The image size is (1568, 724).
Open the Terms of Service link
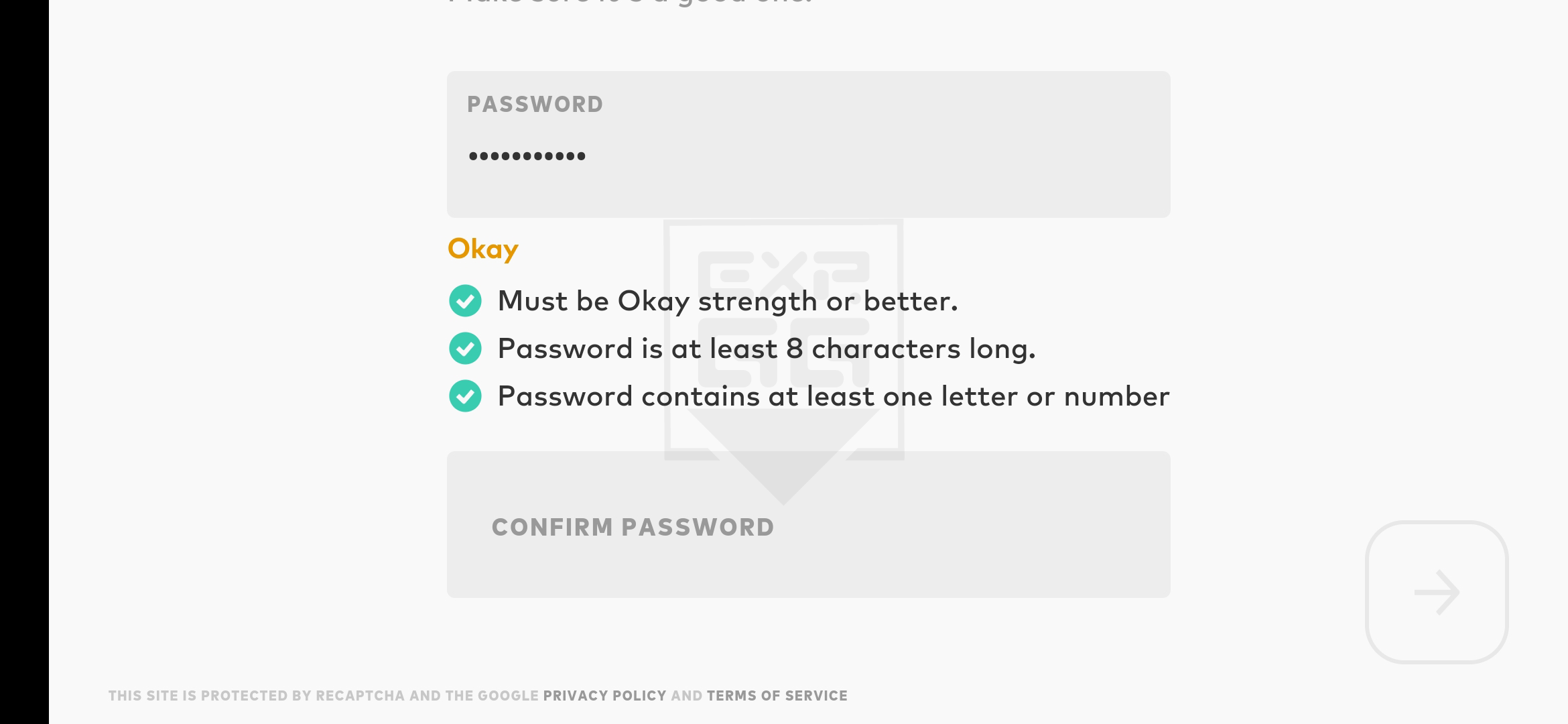click(777, 696)
